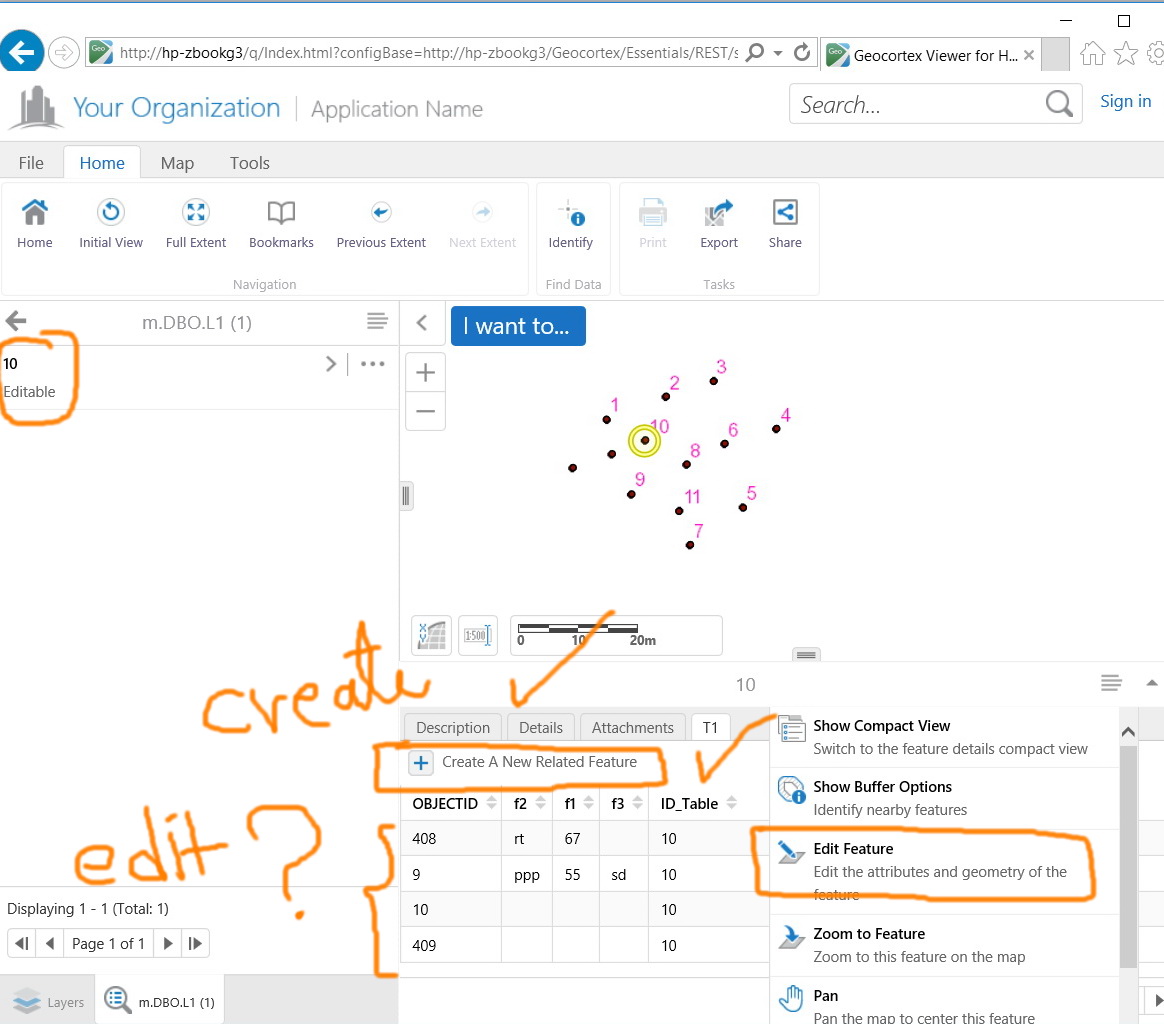Reset the map with Initial View
Image resolution: width=1164 pixels, height=1024 pixels.
point(111,224)
